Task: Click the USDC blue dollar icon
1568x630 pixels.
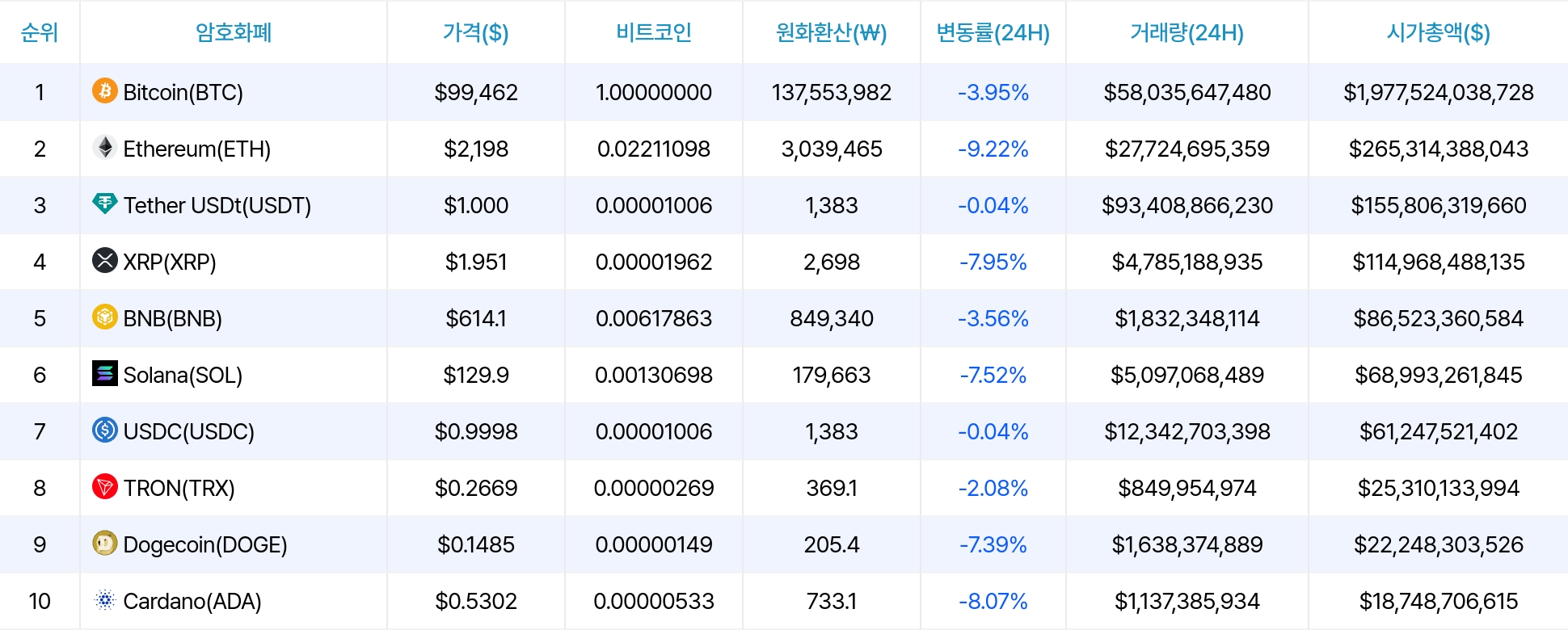Action: [x=104, y=430]
